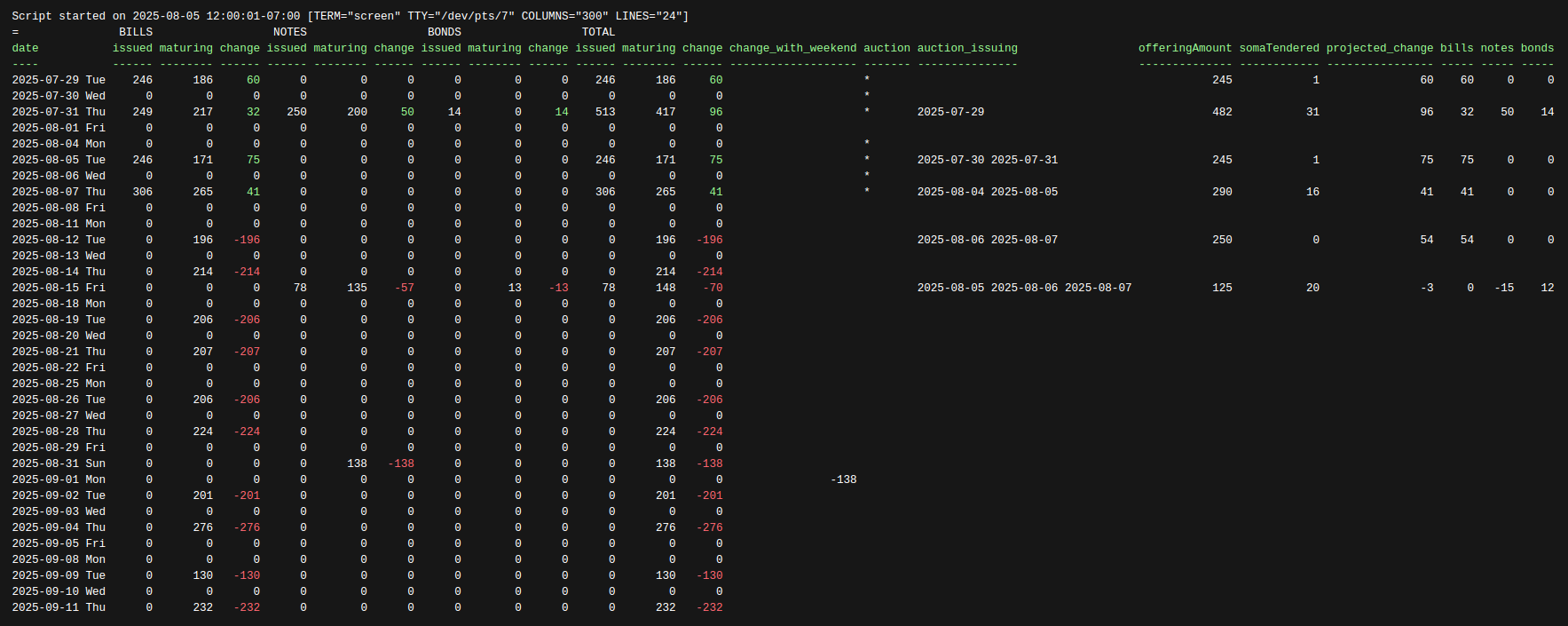Click the somaTendered value '31'
The width and height of the screenshot is (1568, 626).
[1312, 112]
